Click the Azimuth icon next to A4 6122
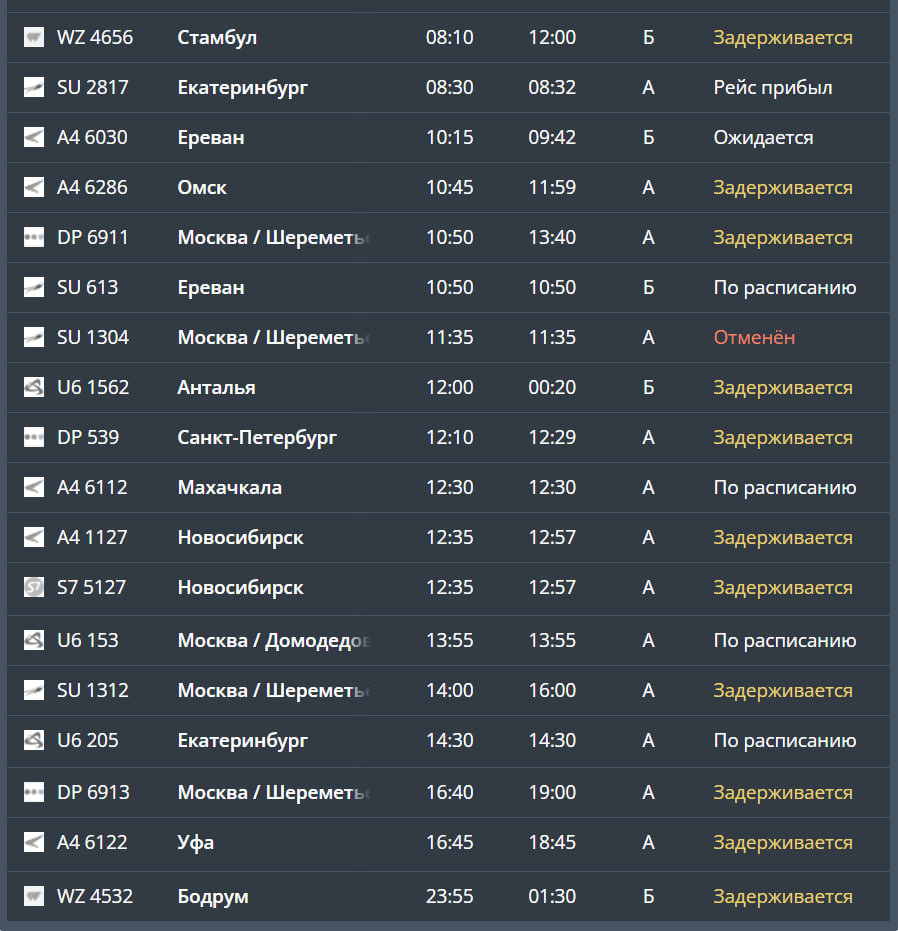 [x=34, y=842]
